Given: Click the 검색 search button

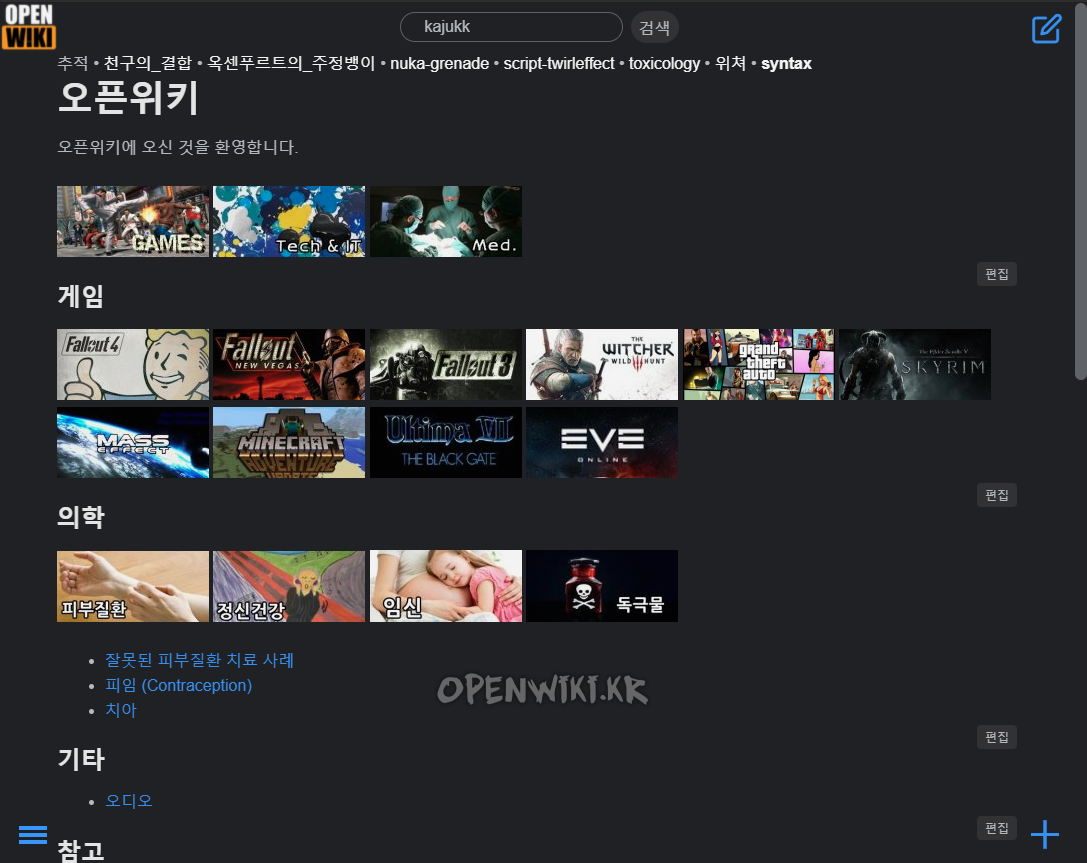Looking at the screenshot, I should point(654,28).
